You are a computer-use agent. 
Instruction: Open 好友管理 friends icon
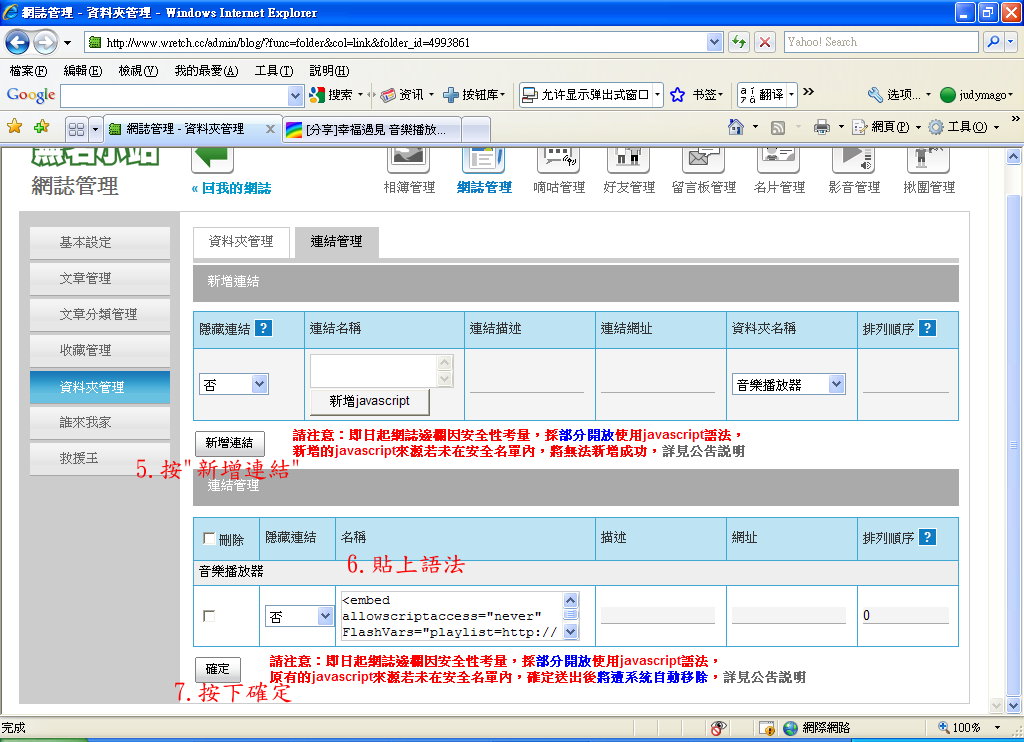point(628,160)
